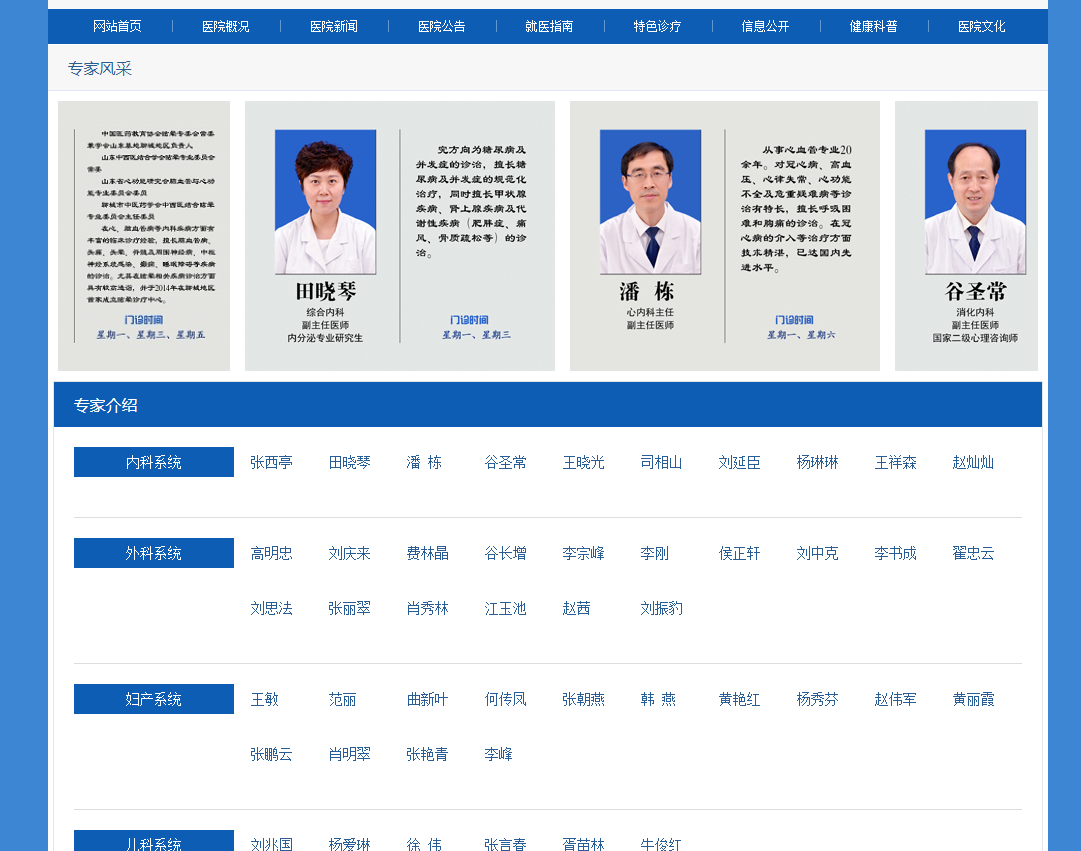Click doctor 肖秀林 link
The width and height of the screenshot is (1081, 851).
[x=427, y=608]
